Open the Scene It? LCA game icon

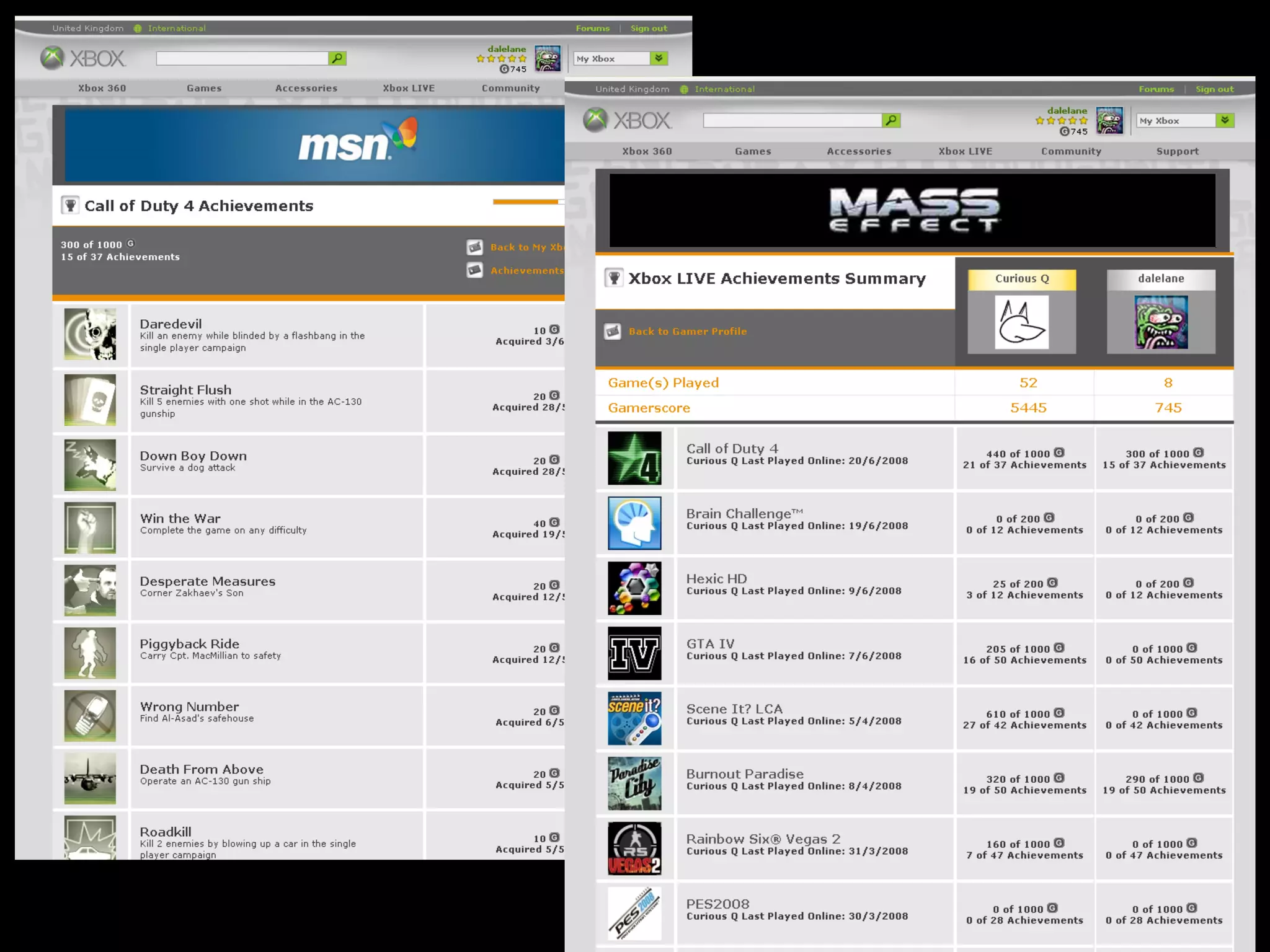[x=634, y=718]
